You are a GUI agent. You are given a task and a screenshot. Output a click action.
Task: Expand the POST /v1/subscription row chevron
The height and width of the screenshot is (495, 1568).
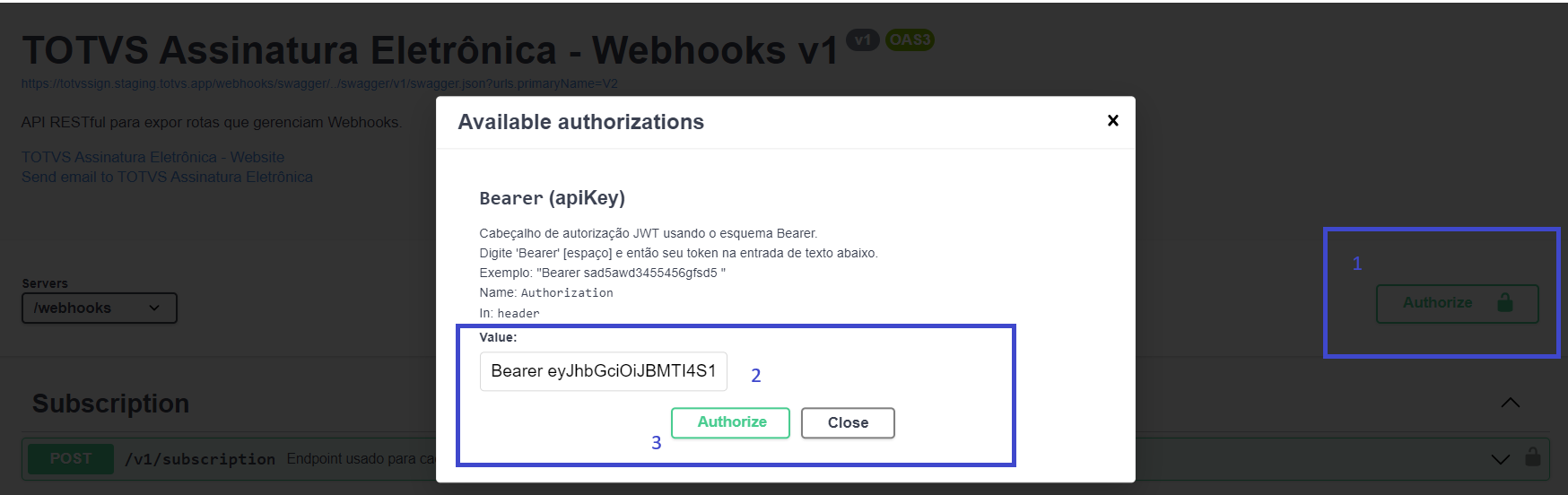click(x=1500, y=459)
